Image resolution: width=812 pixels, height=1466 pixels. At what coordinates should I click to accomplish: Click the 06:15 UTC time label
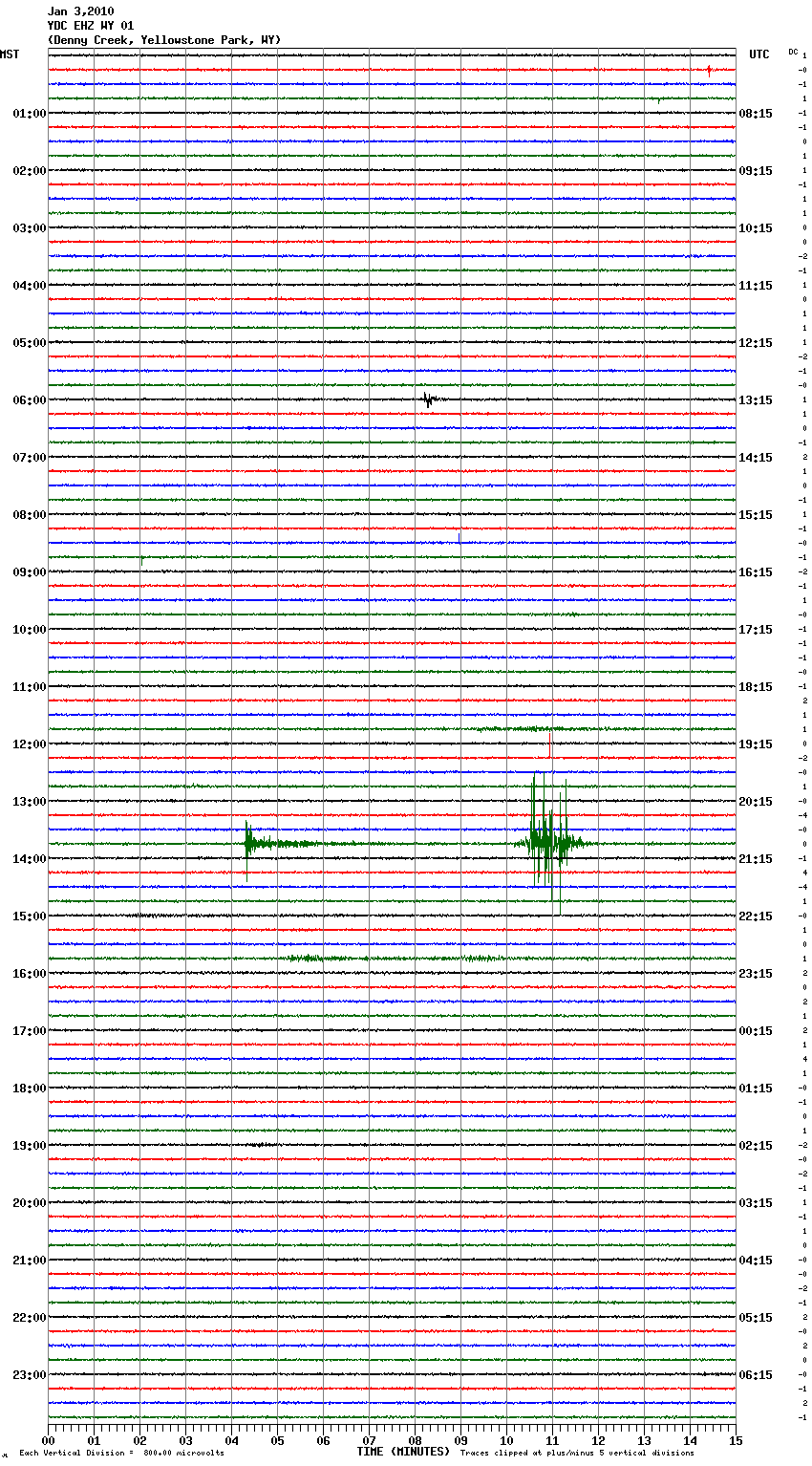coord(756,1375)
